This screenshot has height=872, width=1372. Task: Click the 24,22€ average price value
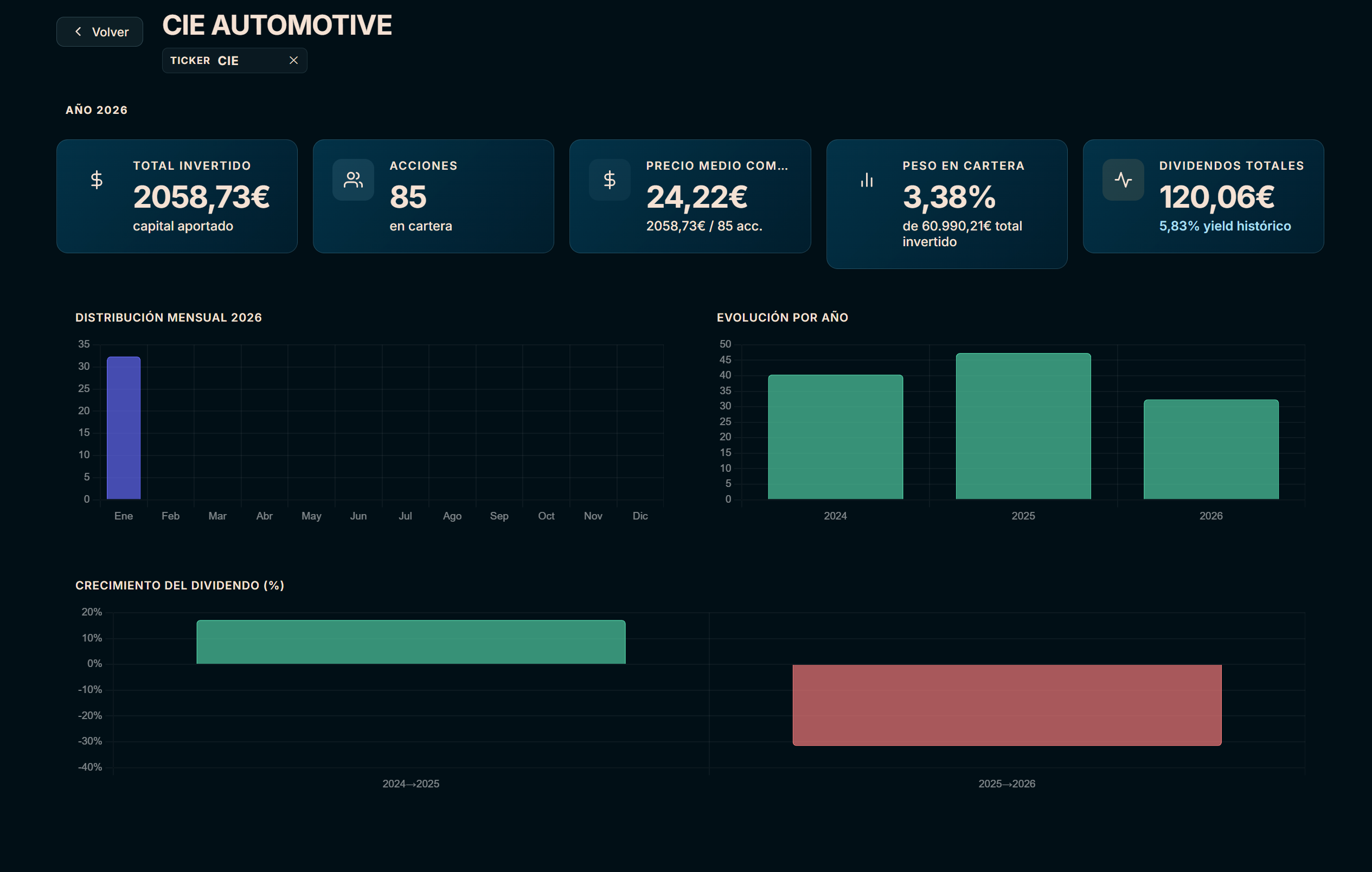[x=697, y=197]
